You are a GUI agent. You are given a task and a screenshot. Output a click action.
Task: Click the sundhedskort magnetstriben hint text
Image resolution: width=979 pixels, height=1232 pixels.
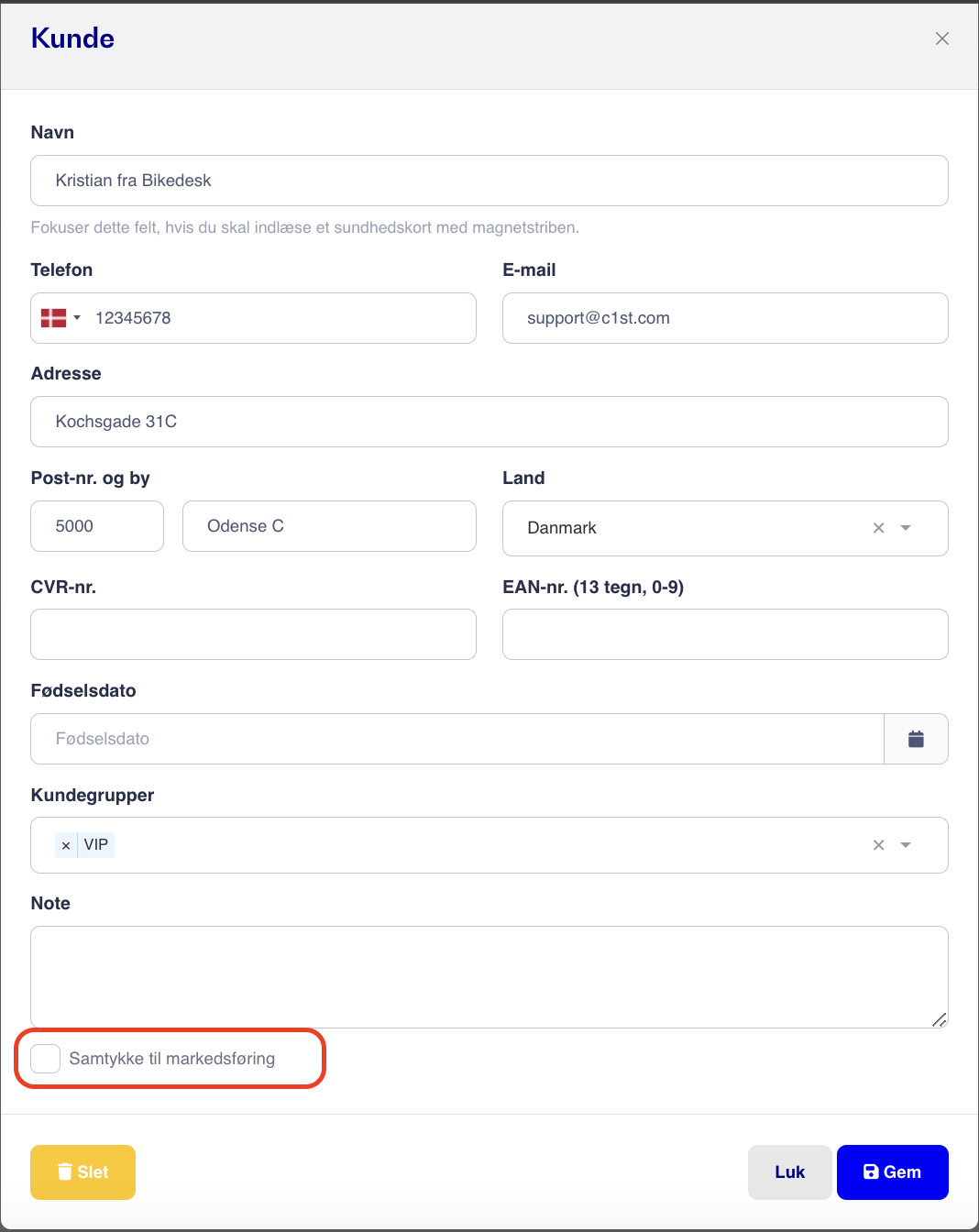305,227
